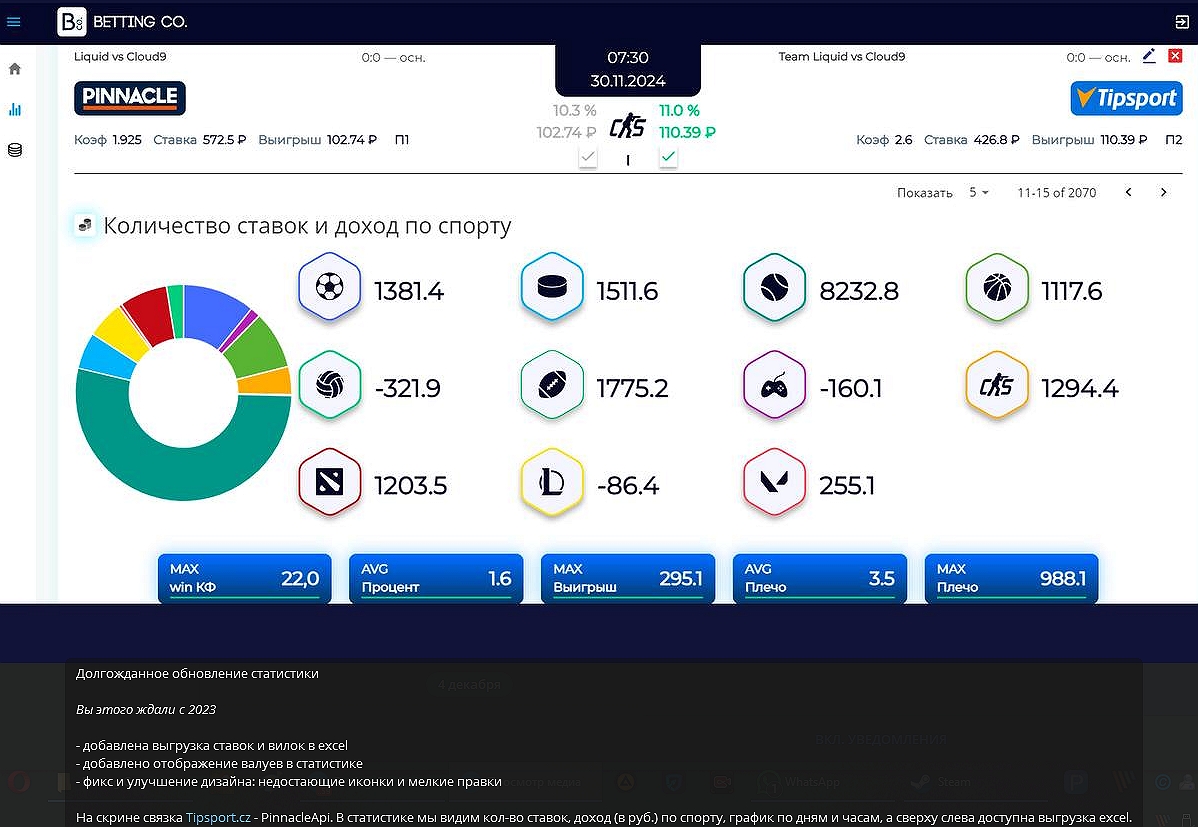Viewport: 1198px width, 827px height.
Task: Expand the rows-per-page dropdown showing 5
Action: pos(979,192)
